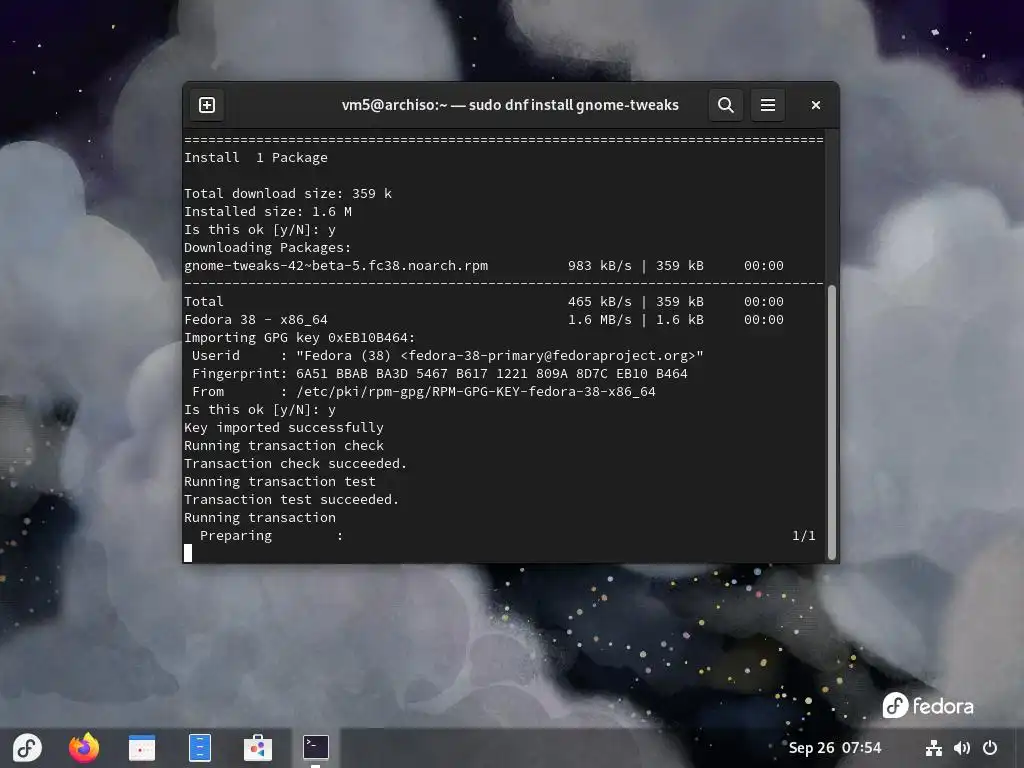
Task: Open the Calendar app in taskbar
Action: click(142, 747)
